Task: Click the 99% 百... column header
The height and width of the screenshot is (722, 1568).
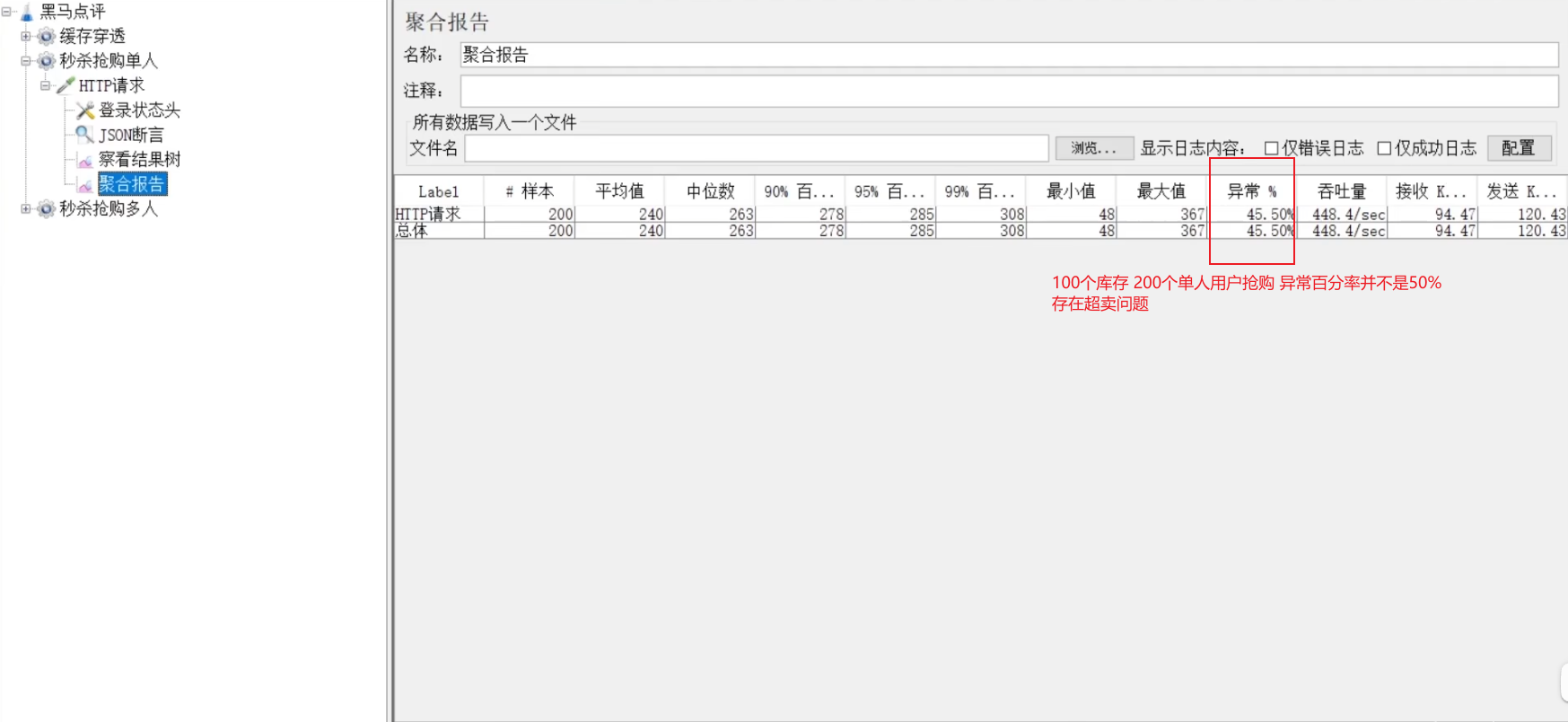Action: coord(981,191)
